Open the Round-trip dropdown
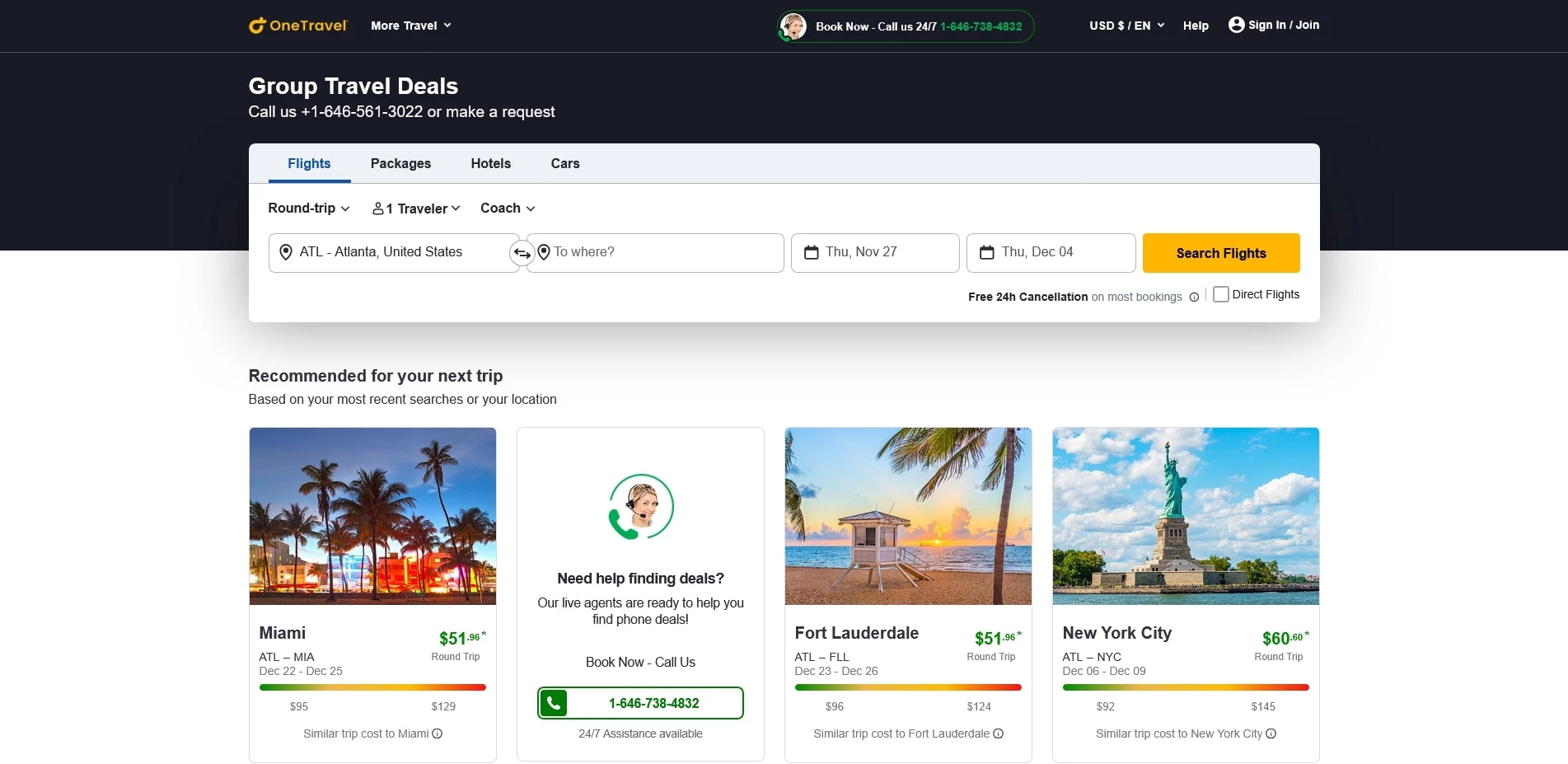This screenshot has height=764, width=1568. point(308,208)
